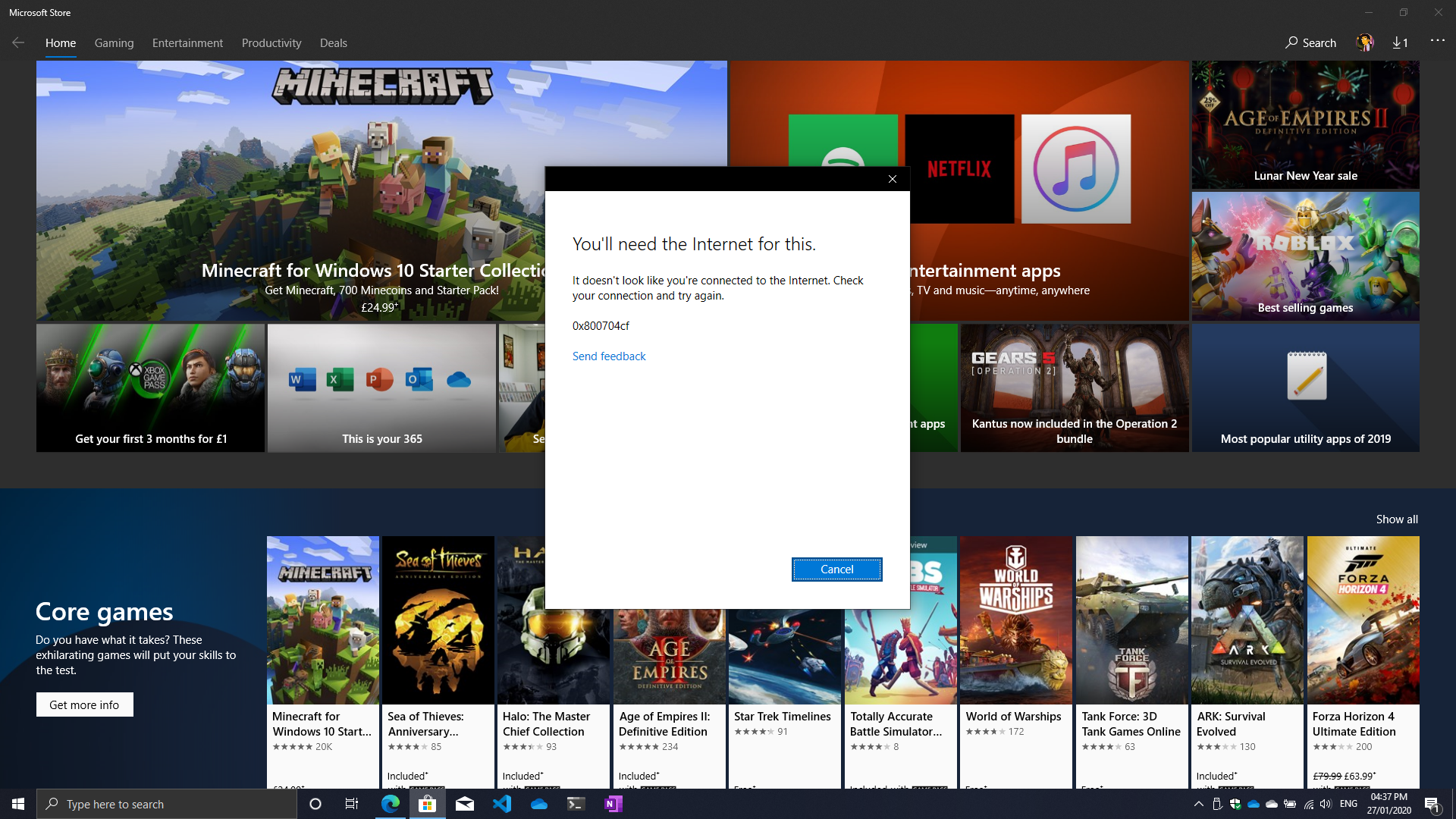Select the Netflix app tile
Image resolution: width=1456 pixels, height=819 pixels.
[959, 168]
